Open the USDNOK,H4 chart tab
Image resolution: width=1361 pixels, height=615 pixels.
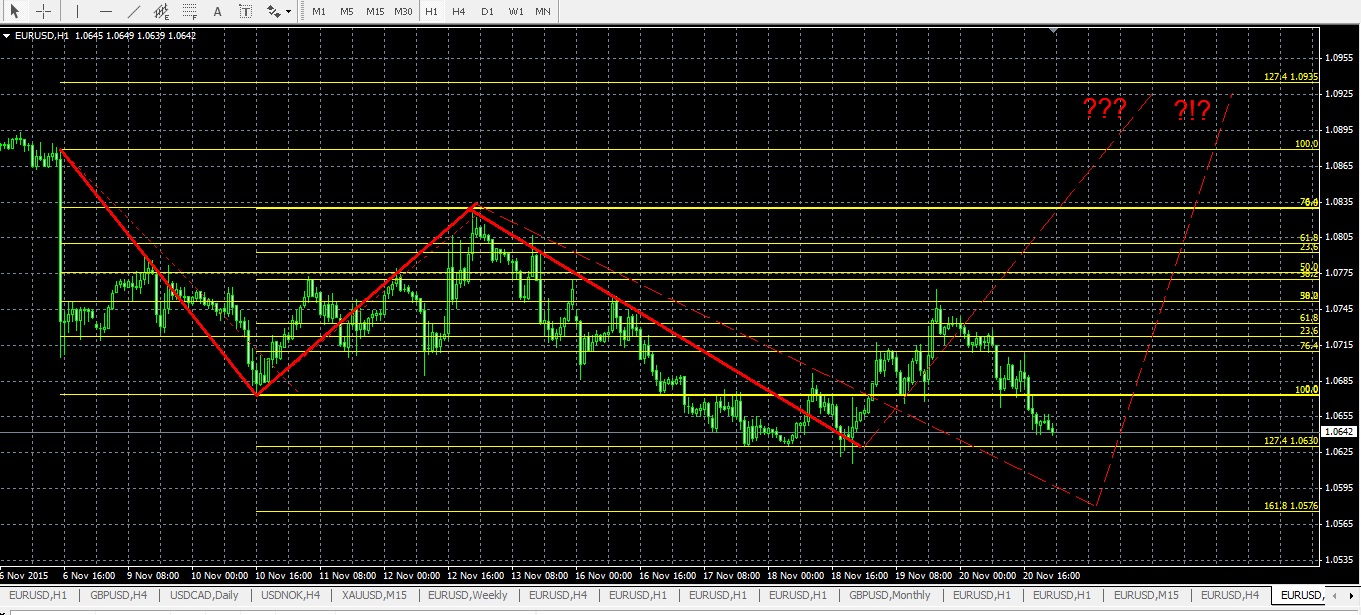(x=290, y=595)
